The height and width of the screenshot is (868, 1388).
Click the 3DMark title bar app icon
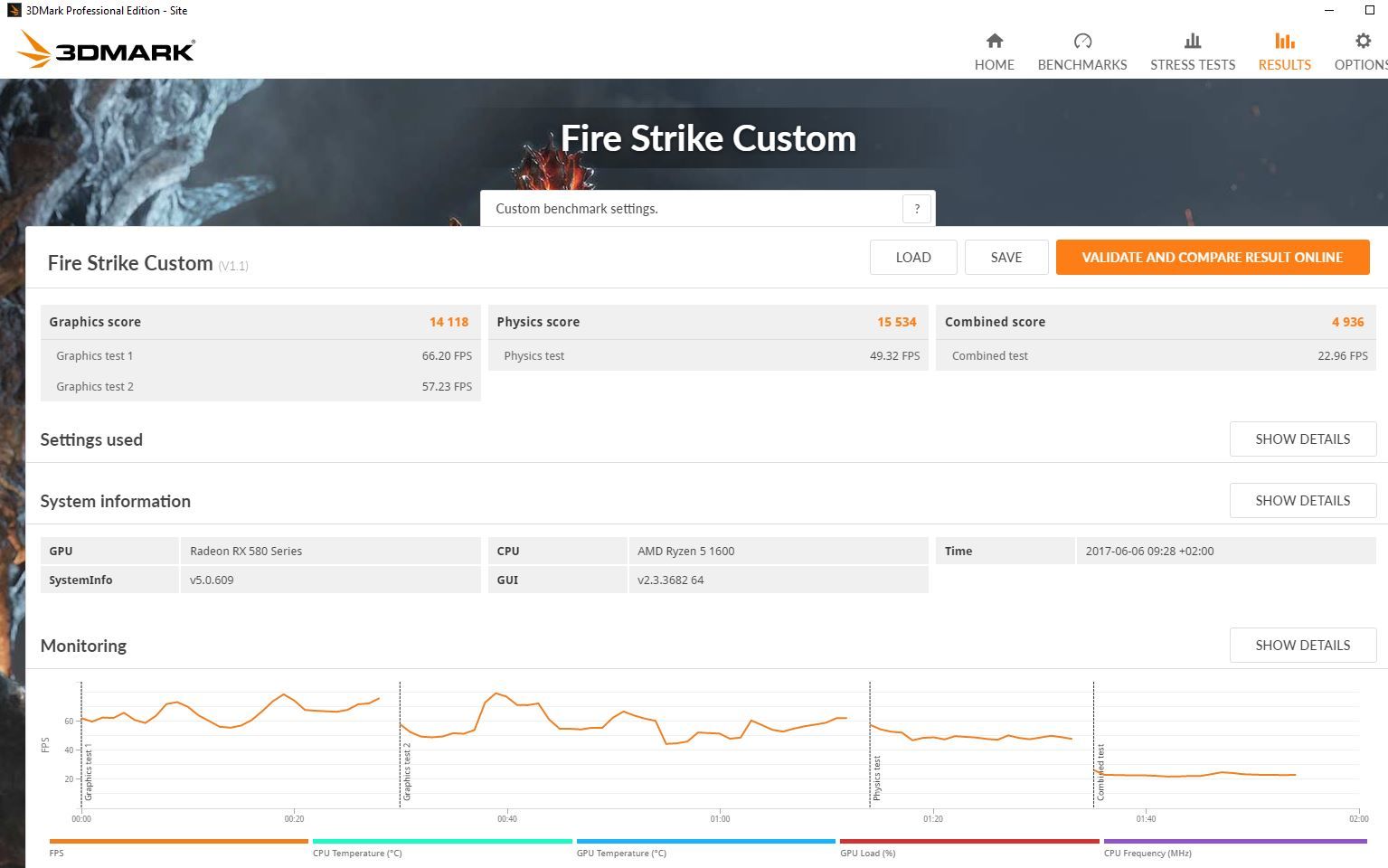(x=14, y=10)
